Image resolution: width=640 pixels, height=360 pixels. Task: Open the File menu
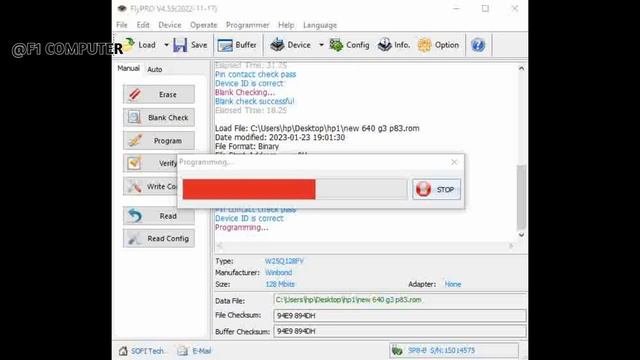[122, 25]
